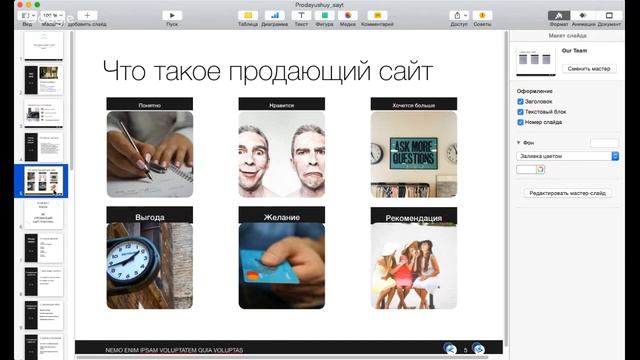640x360 pixels.
Task: Click the Добавить слайд plus button
Action: (x=87, y=16)
